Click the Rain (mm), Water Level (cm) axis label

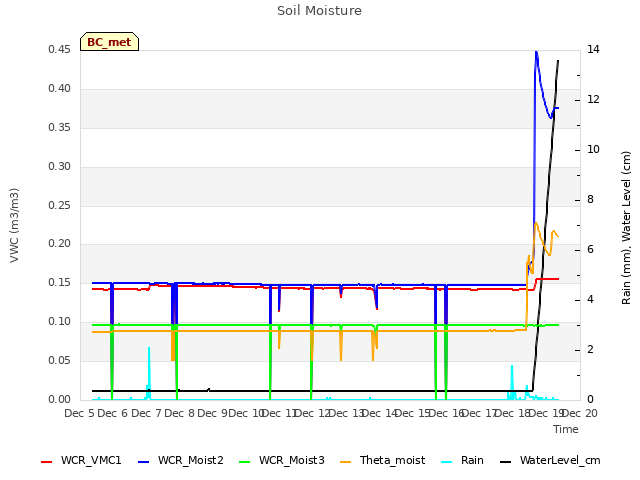[x=626, y=228]
